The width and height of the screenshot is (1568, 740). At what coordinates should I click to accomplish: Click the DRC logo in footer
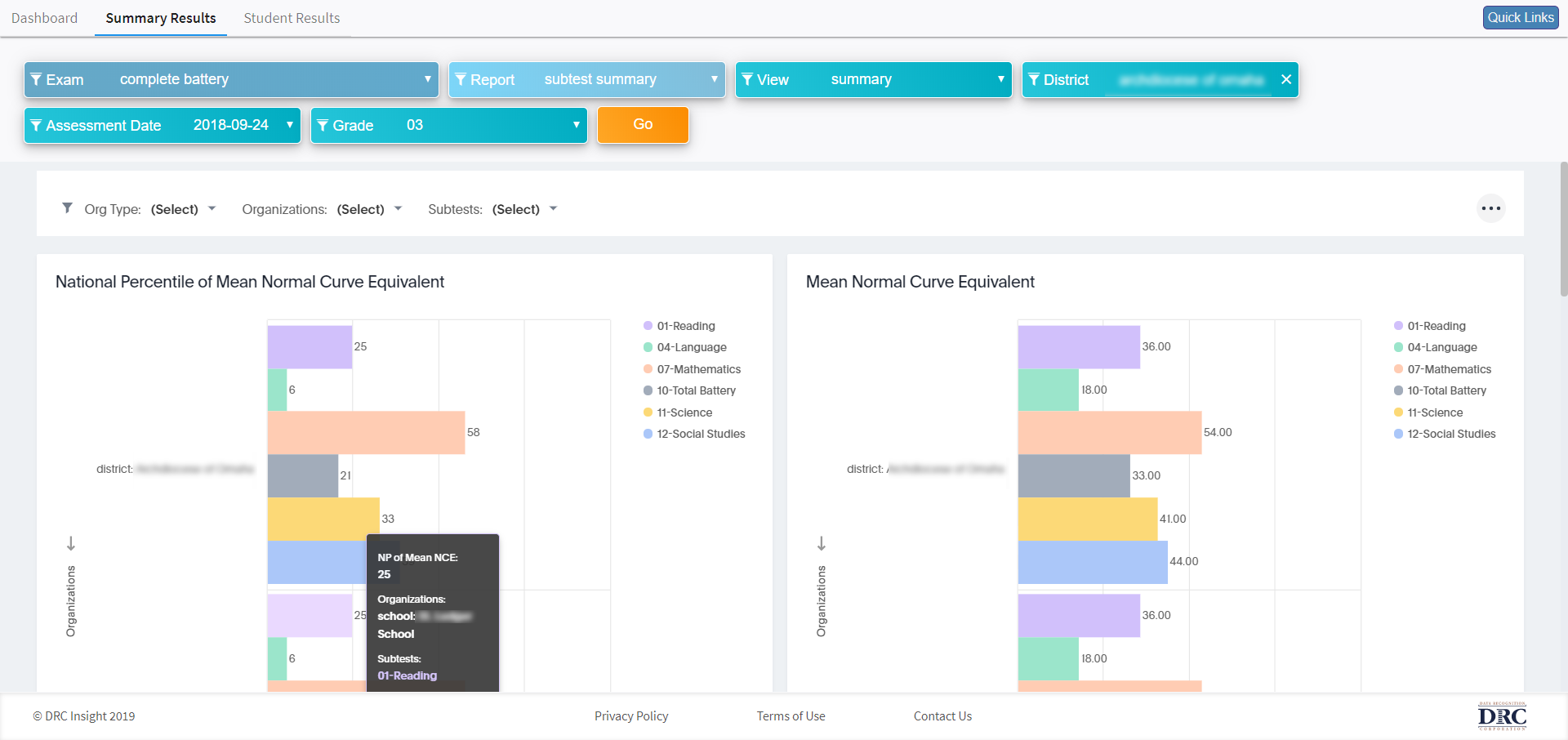click(1501, 715)
